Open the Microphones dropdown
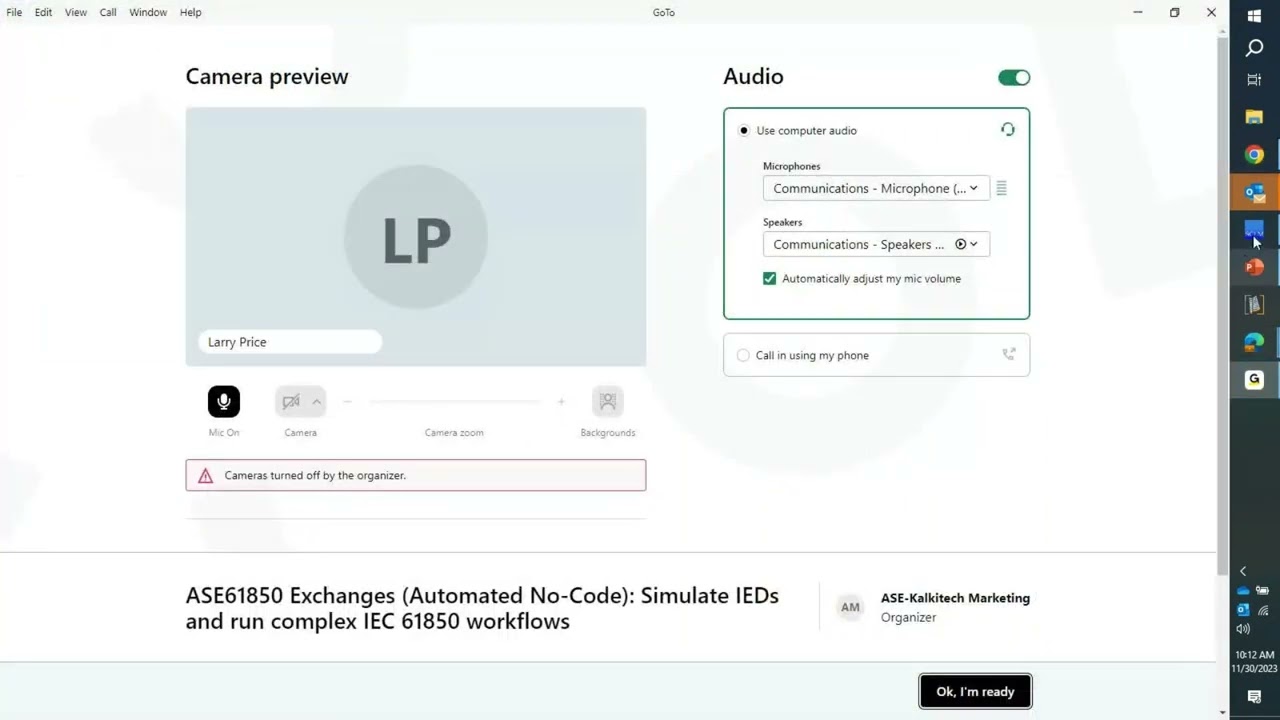 pos(876,188)
